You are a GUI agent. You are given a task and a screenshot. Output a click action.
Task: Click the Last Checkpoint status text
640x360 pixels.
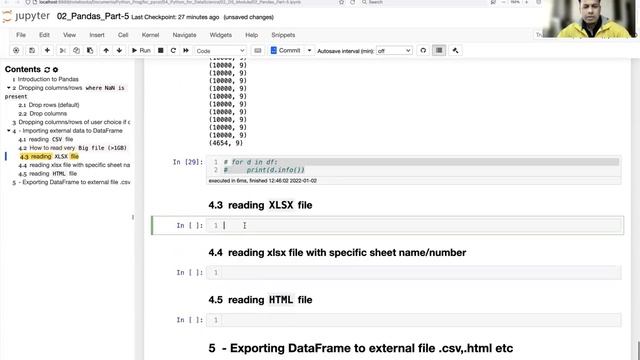tap(175, 17)
